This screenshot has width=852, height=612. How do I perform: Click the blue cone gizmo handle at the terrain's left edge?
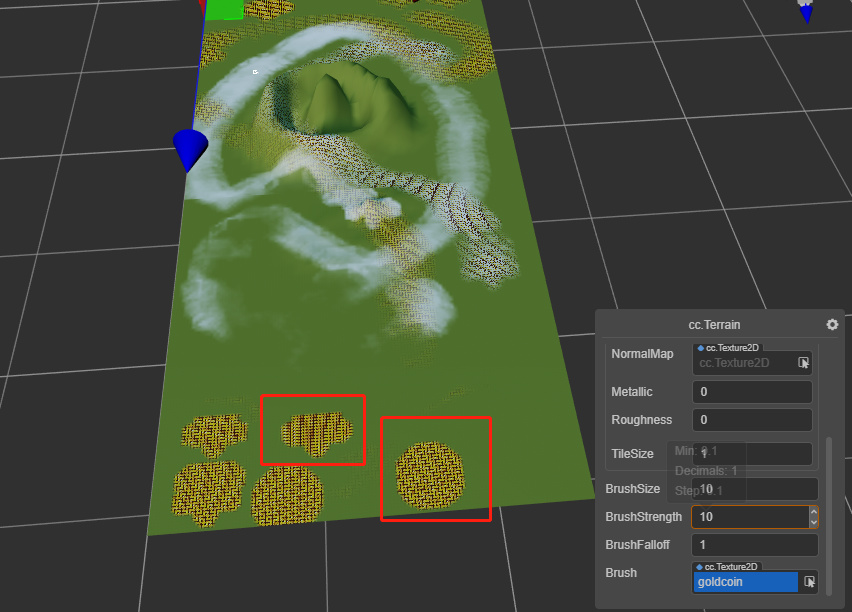coord(190,149)
